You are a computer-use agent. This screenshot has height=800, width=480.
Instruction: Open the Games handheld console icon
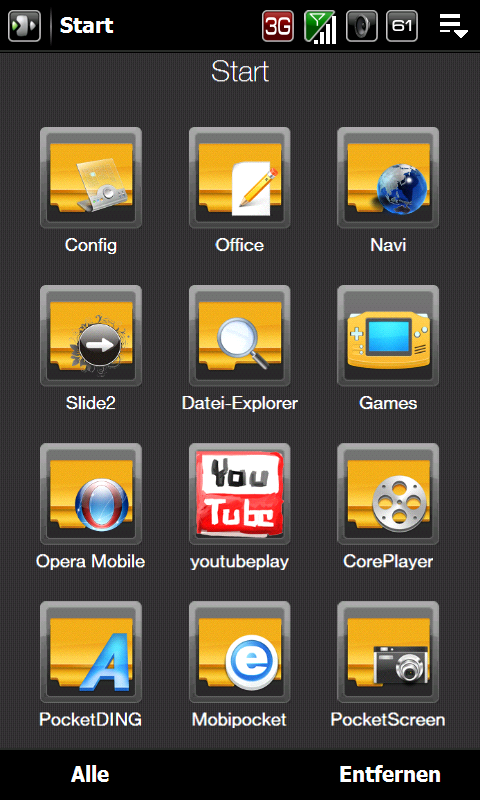[x=388, y=336]
